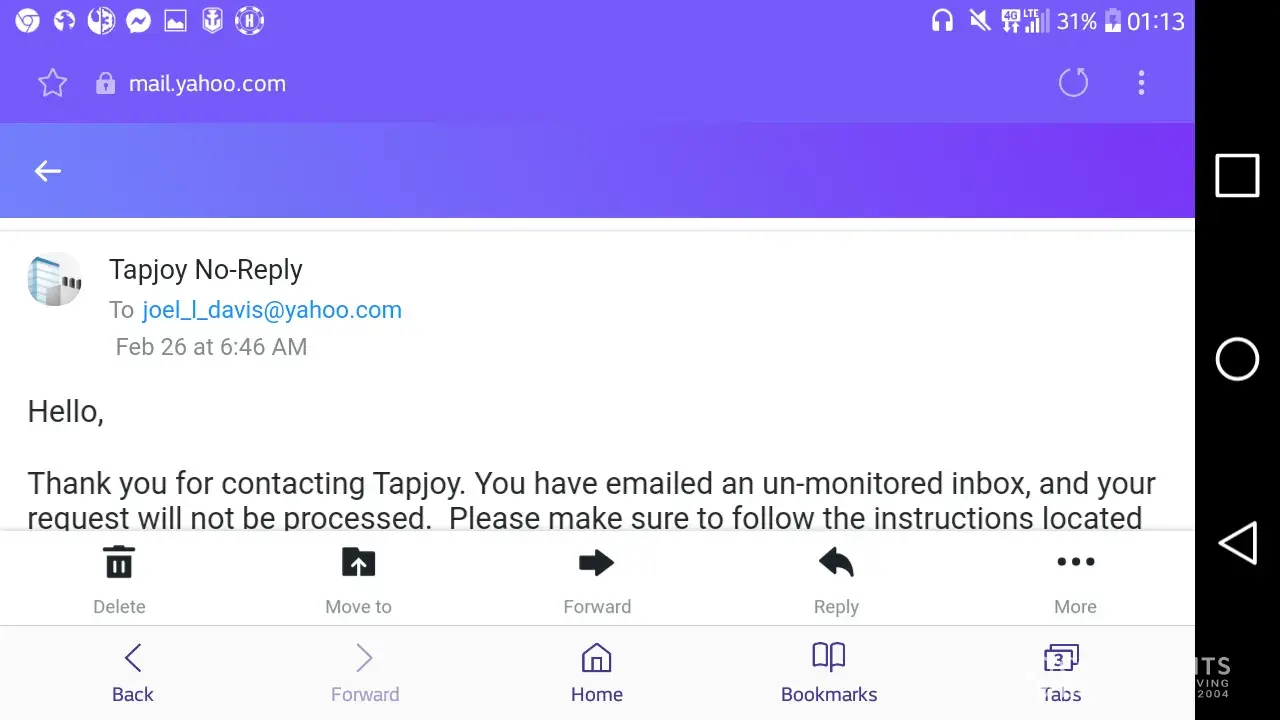Reload the page with the refresh icon
Image resolution: width=1280 pixels, height=720 pixels.
(x=1073, y=83)
